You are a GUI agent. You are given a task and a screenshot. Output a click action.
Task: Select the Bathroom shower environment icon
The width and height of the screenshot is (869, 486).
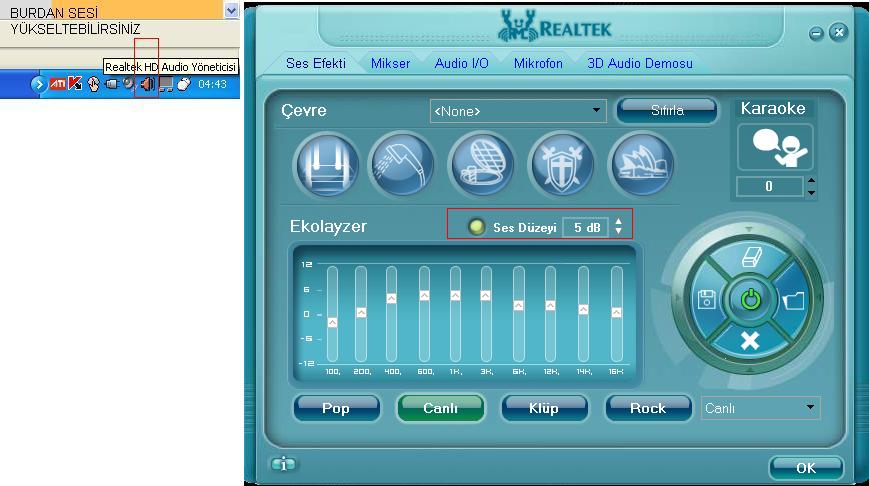coord(401,165)
